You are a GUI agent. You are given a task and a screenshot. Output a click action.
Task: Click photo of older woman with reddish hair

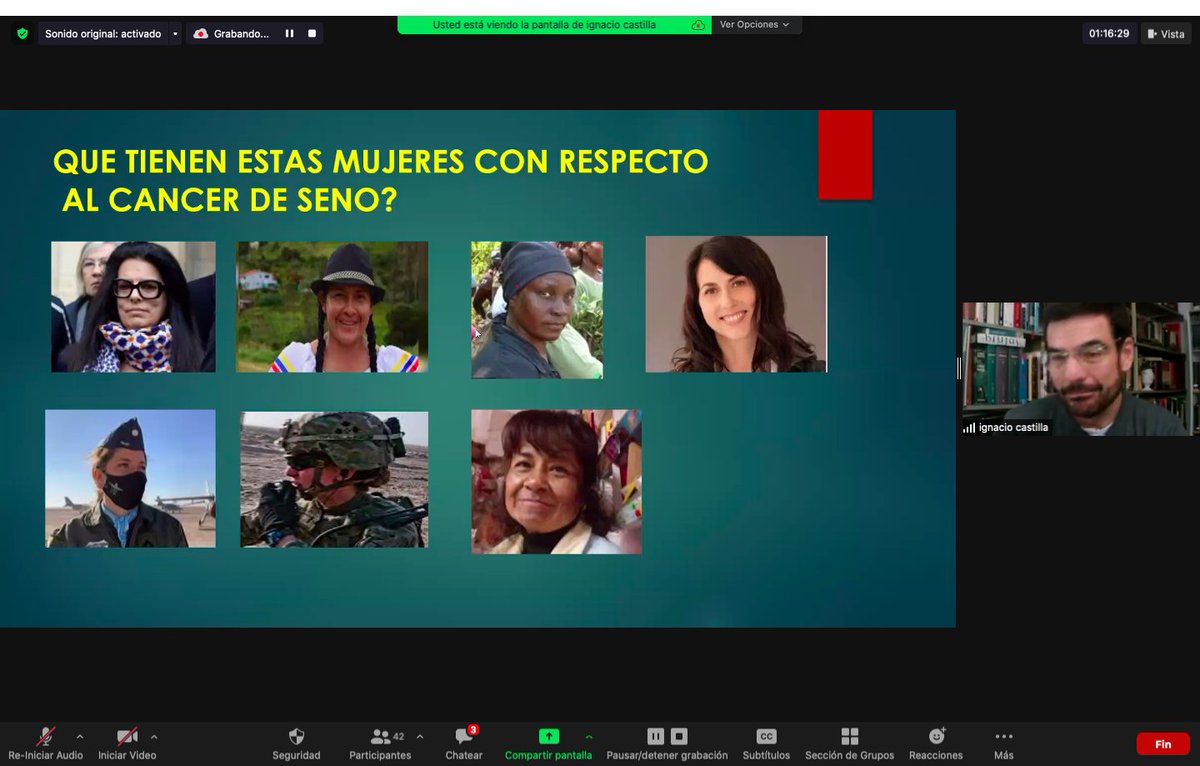point(556,481)
